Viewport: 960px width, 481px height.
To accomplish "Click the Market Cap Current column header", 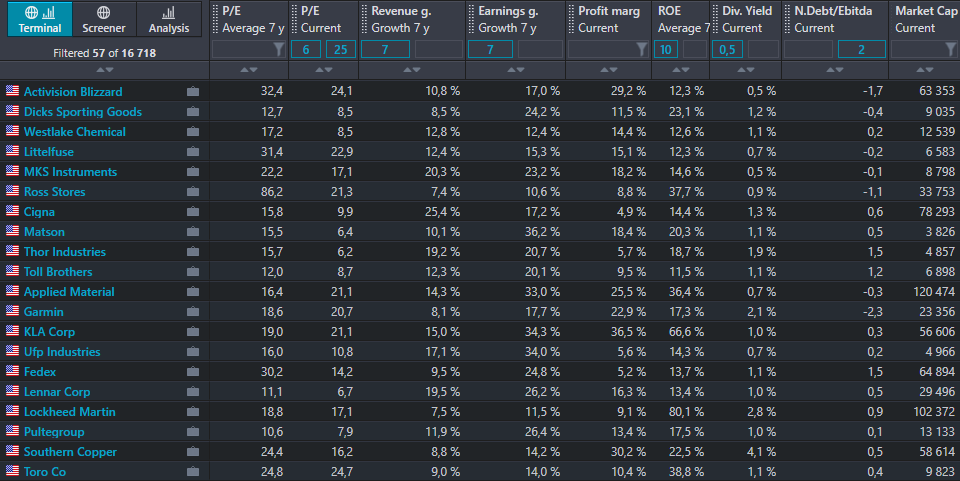I will [x=926, y=20].
